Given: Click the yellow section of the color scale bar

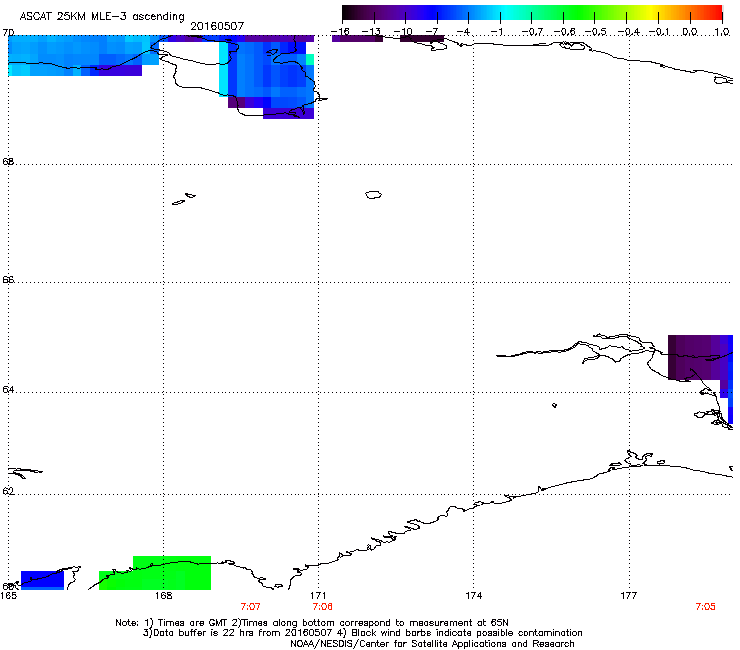Looking at the screenshot, I should pyautogui.click(x=651, y=13).
